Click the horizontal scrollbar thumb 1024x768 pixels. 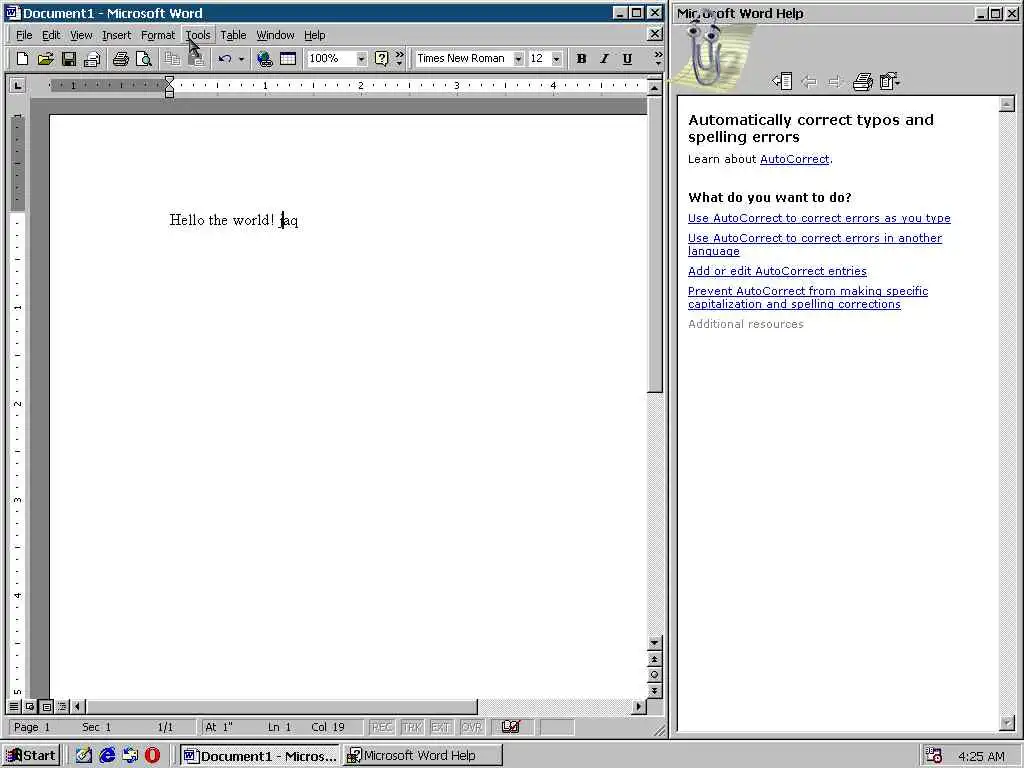[282, 706]
